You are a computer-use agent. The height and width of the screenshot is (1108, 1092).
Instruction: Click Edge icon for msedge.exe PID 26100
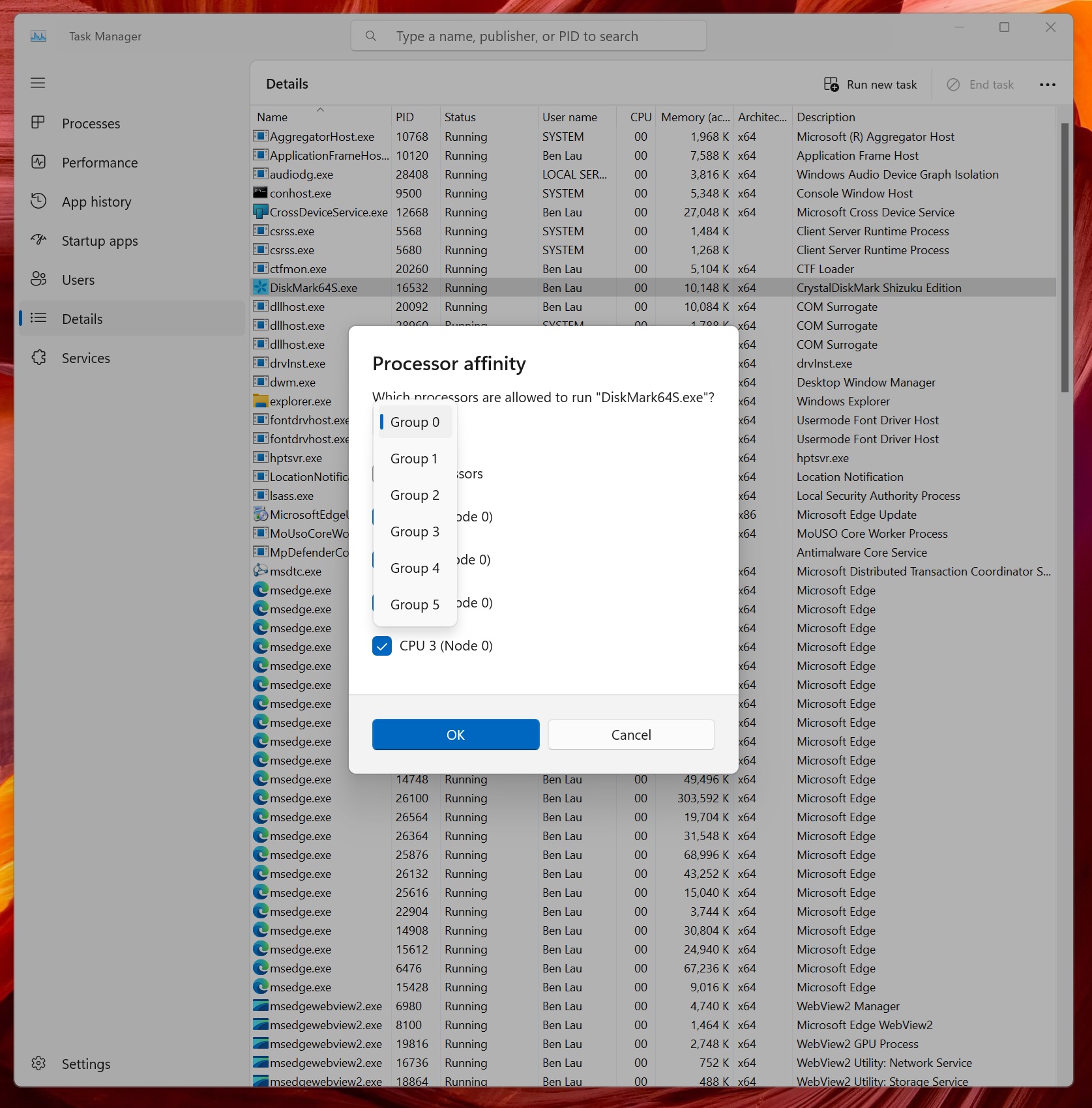(x=261, y=798)
